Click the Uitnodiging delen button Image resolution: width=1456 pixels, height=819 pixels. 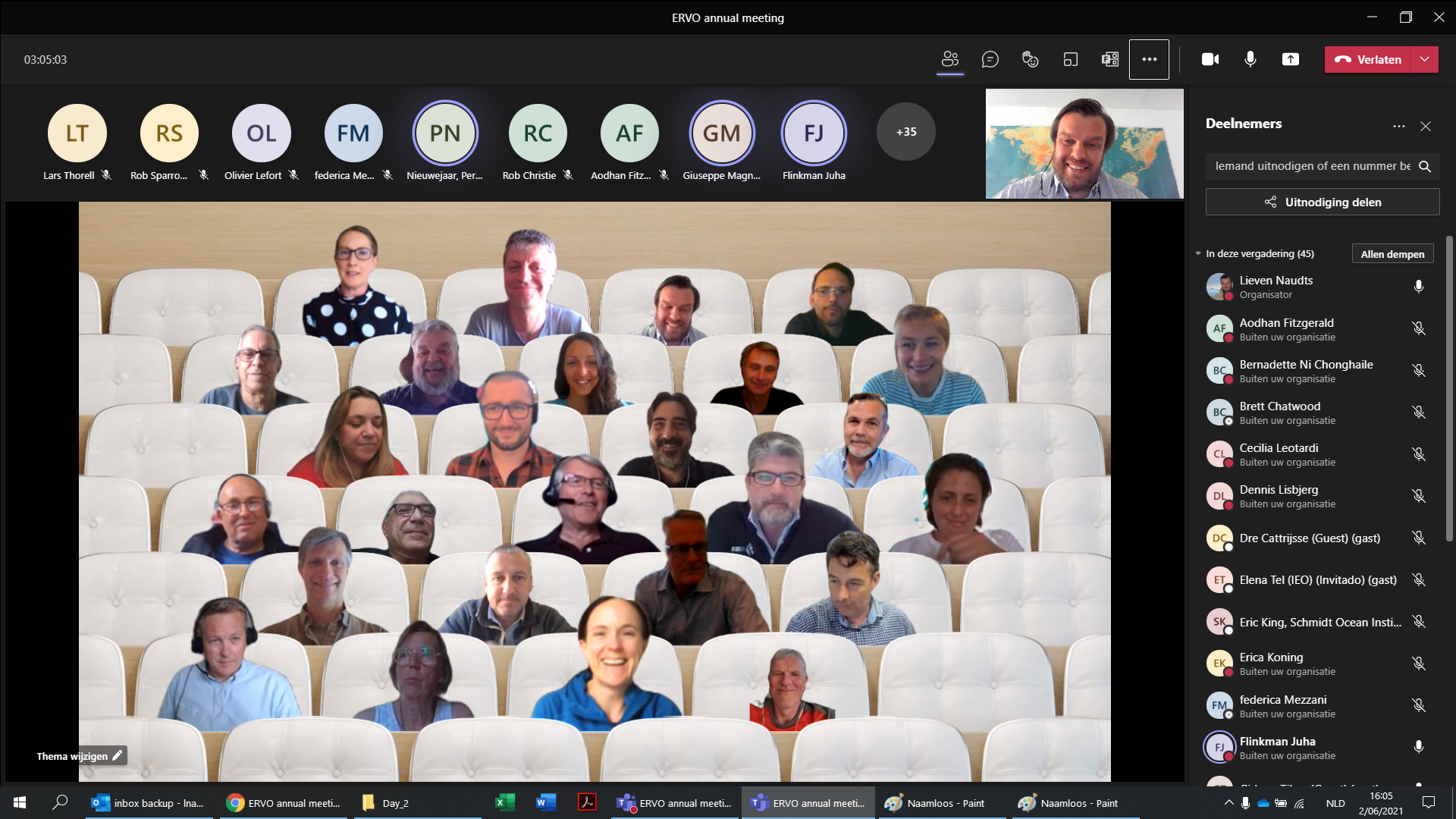1322,202
